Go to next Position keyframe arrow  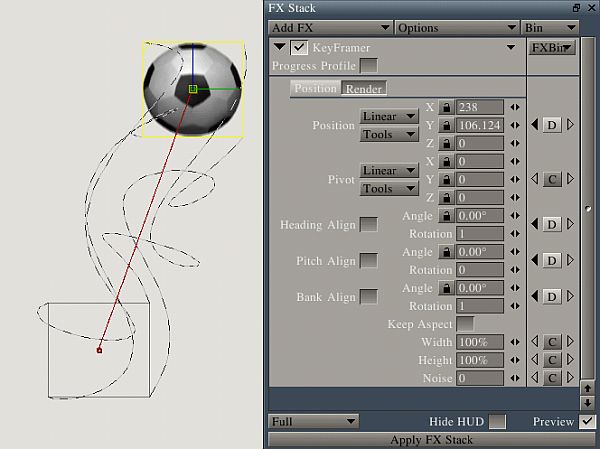click(570, 124)
